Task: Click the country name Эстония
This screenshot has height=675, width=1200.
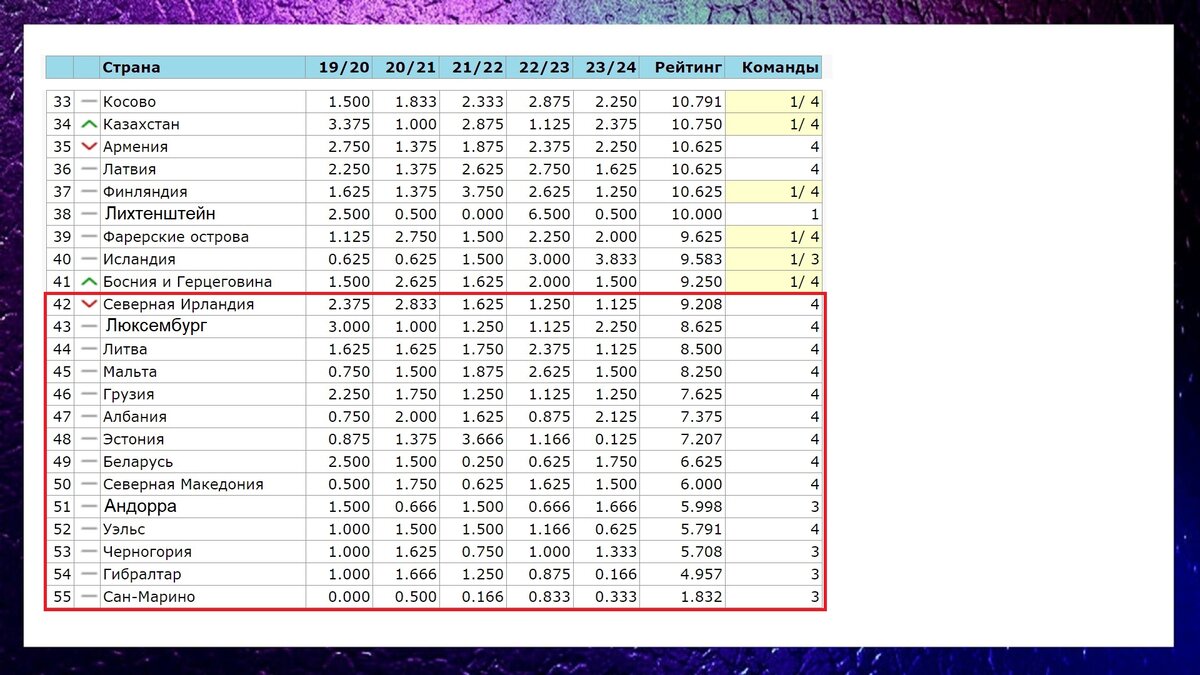Action: pos(134,440)
